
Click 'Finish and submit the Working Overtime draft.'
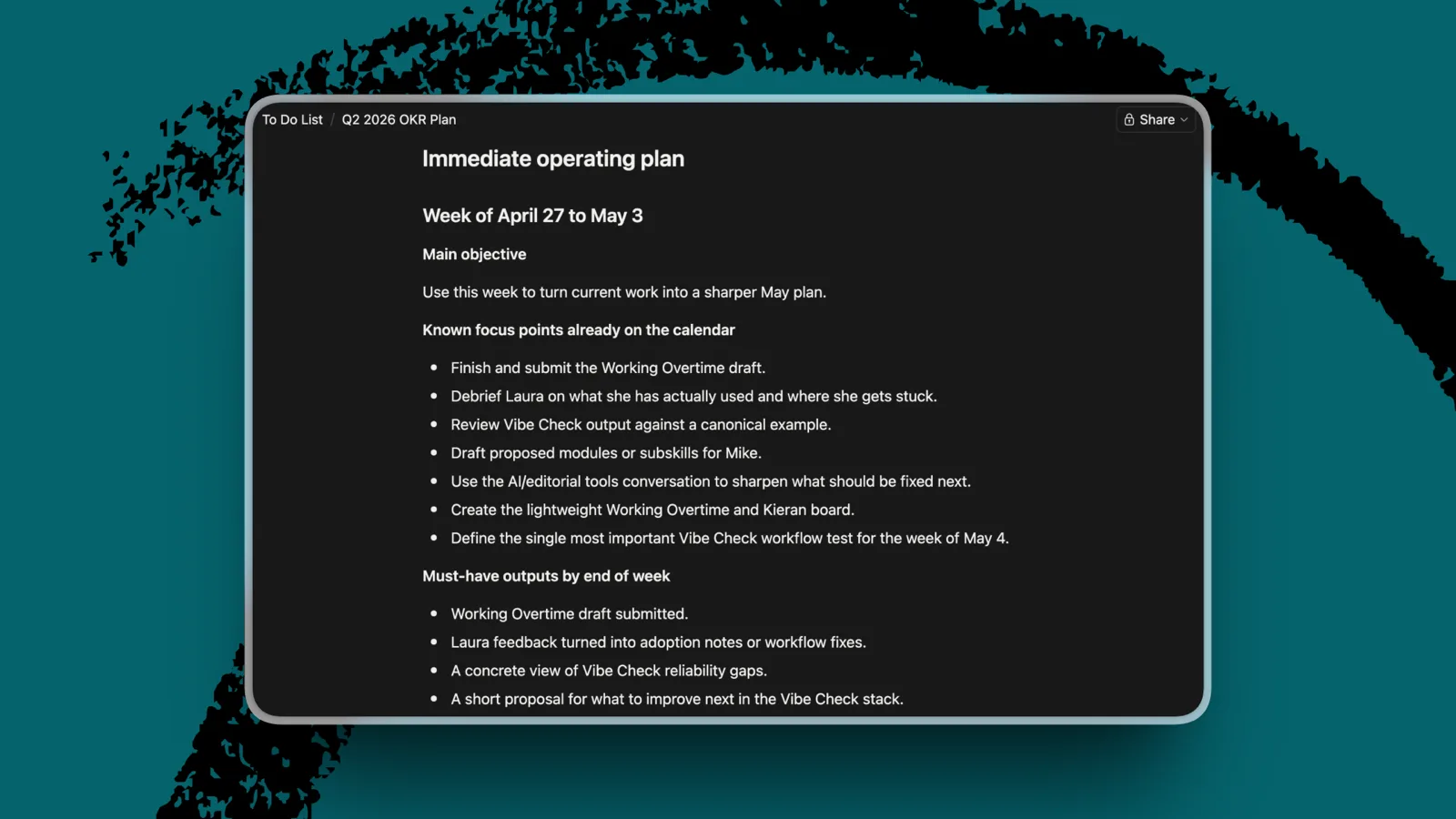click(608, 368)
